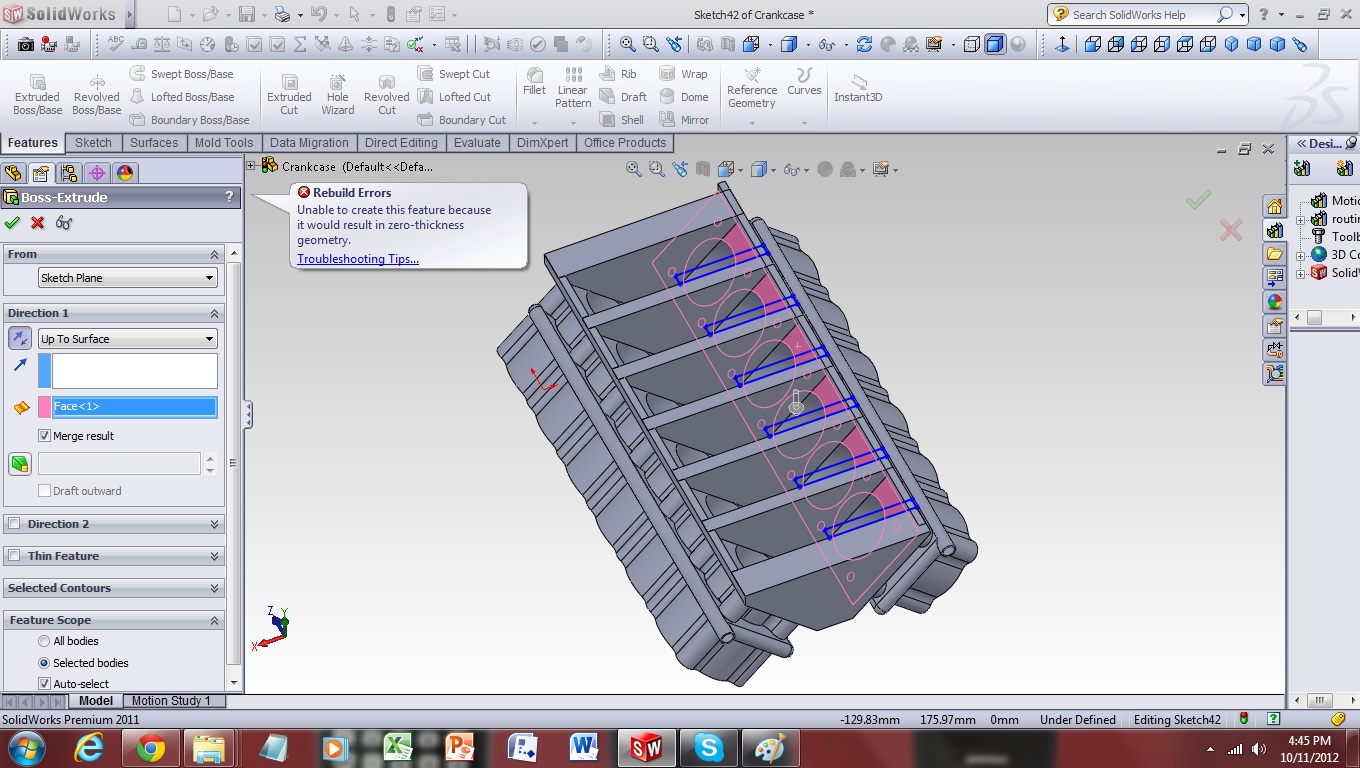Image resolution: width=1360 pixels, height=768 pixels.
Task: Switch to the Sketch tab
Action: coord(94,143)
